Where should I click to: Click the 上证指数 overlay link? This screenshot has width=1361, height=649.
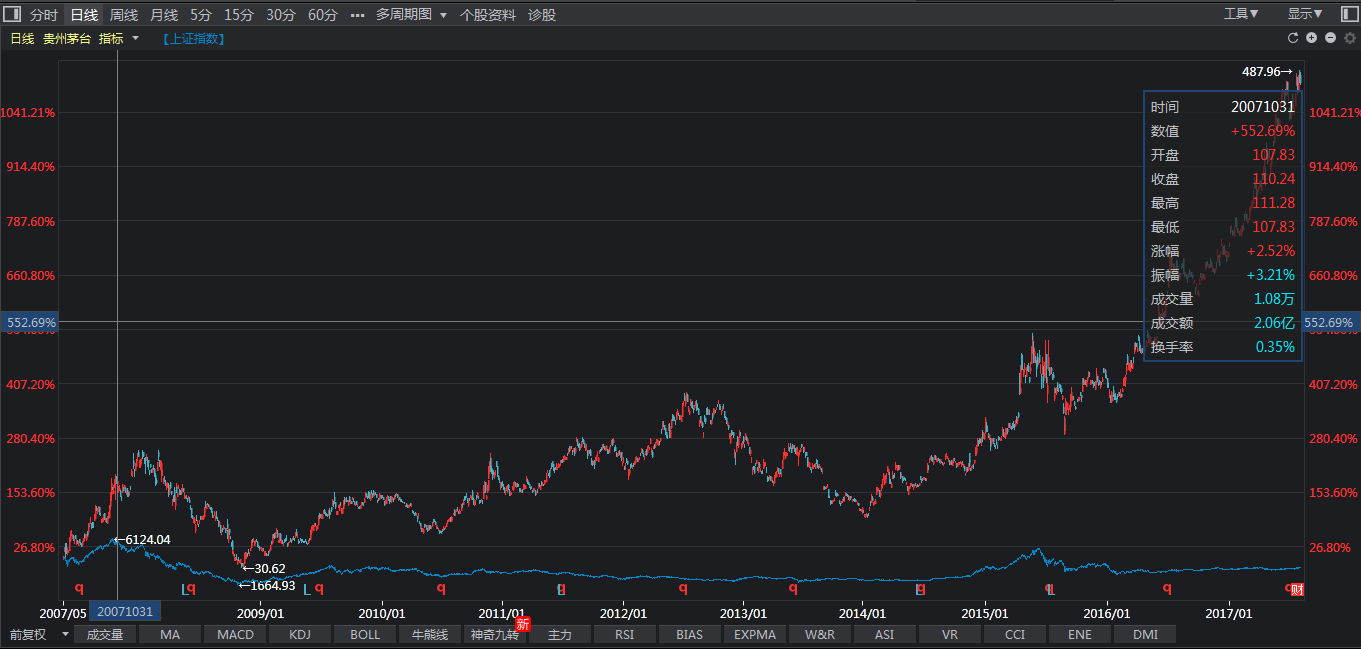(193, 38)
